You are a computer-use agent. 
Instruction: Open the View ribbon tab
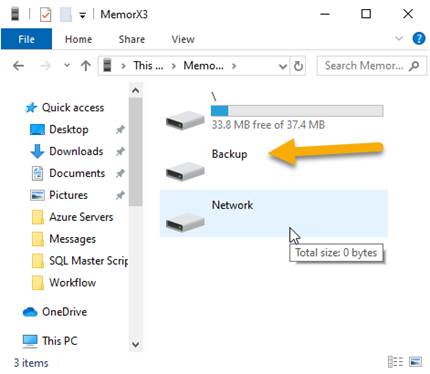click(x=183, y=39)
